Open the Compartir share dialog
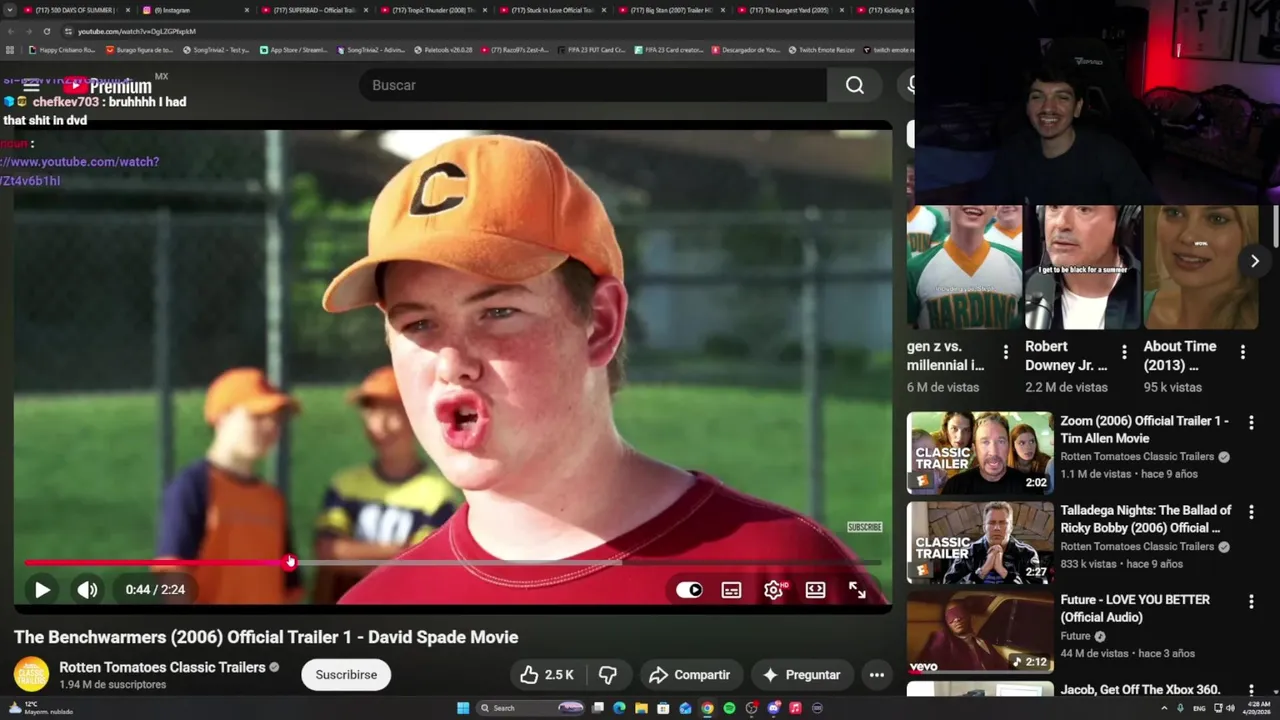1280x720 pixels. pyautogui.click(x=692, y=675)
